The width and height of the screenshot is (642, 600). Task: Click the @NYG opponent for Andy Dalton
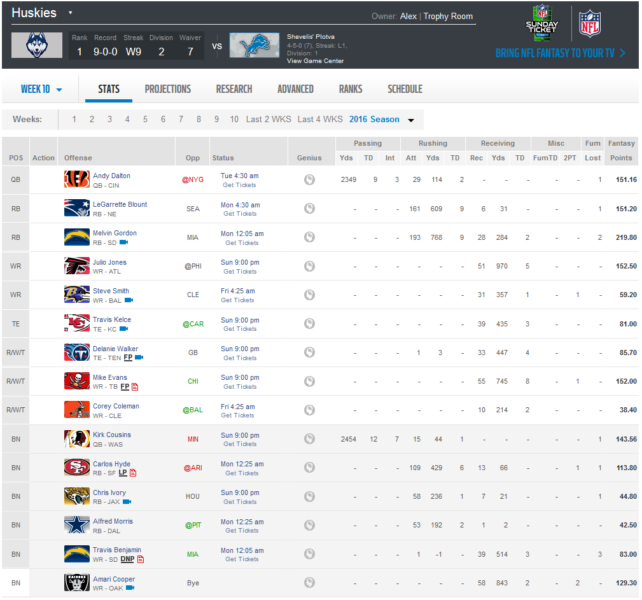click(192, 179)
